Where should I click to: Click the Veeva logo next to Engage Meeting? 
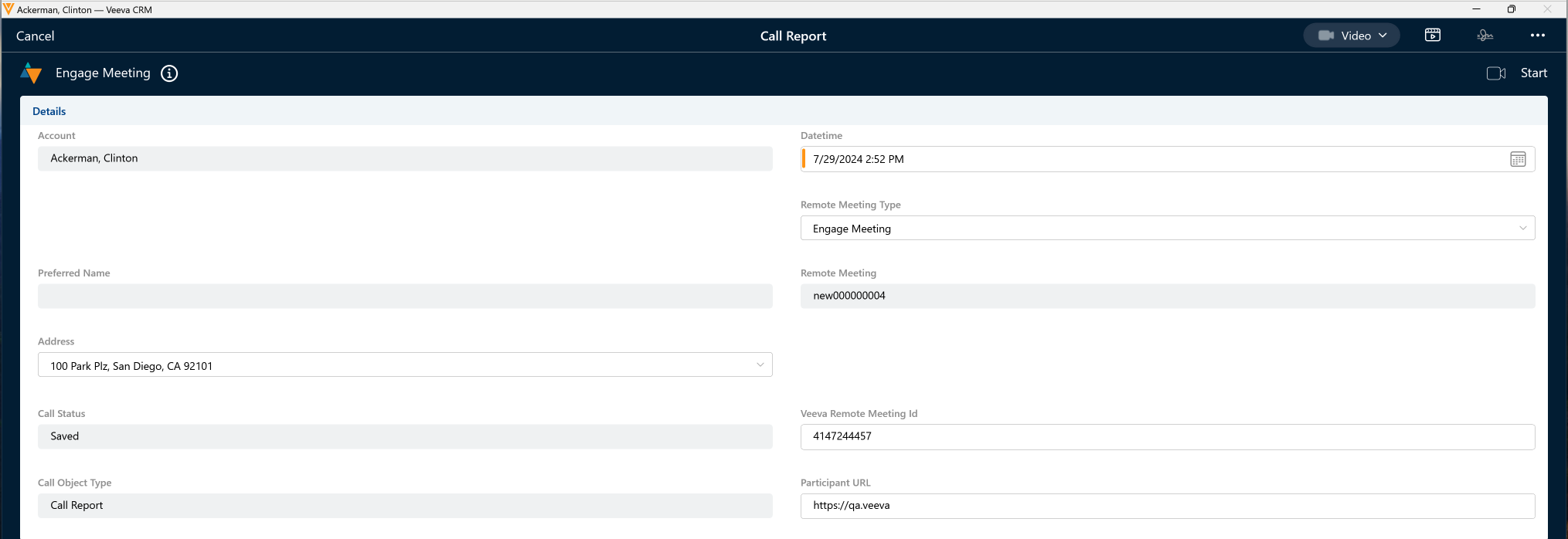tap(31, 73)
